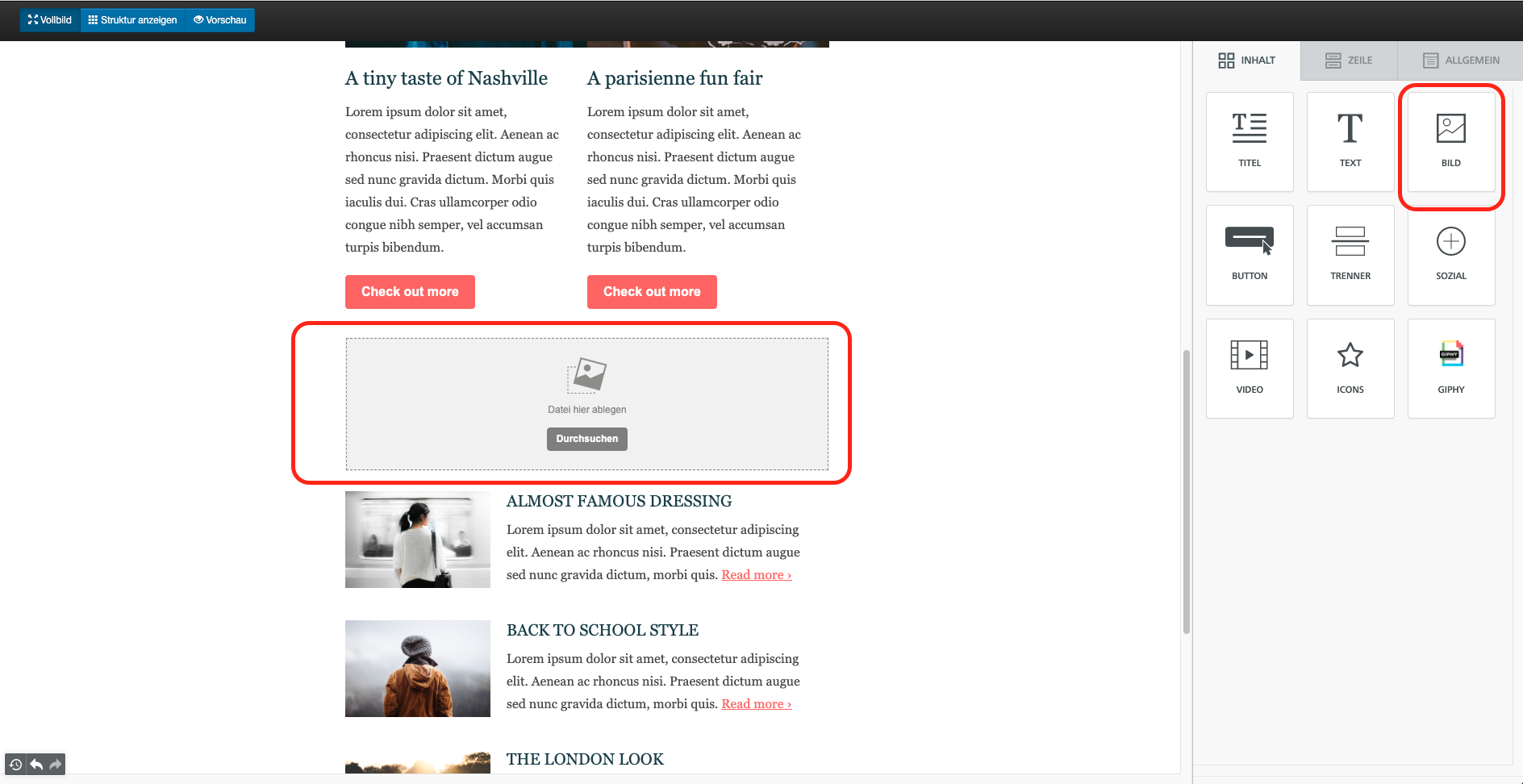Open the history clock icon

15,764
